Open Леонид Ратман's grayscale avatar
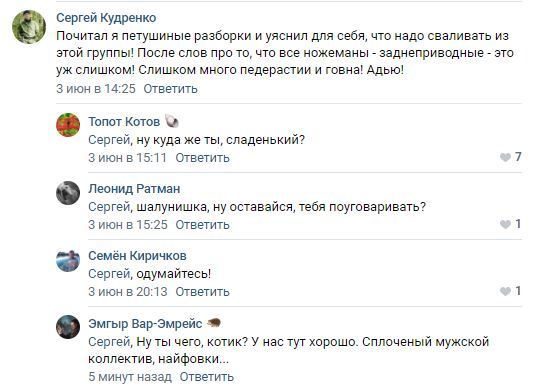This screenshot has width=536, height=392. (x=68, y=193)
